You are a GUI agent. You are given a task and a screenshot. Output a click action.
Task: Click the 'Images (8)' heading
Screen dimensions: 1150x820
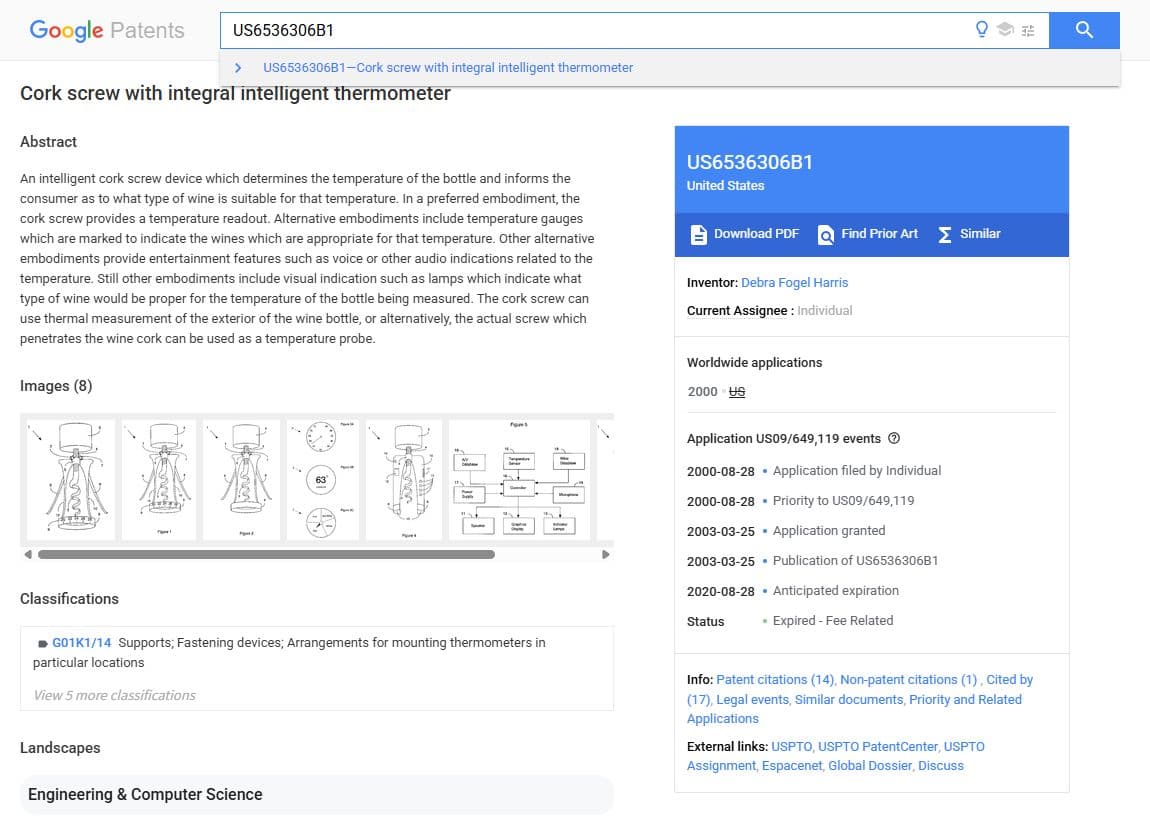coord(56,386)
